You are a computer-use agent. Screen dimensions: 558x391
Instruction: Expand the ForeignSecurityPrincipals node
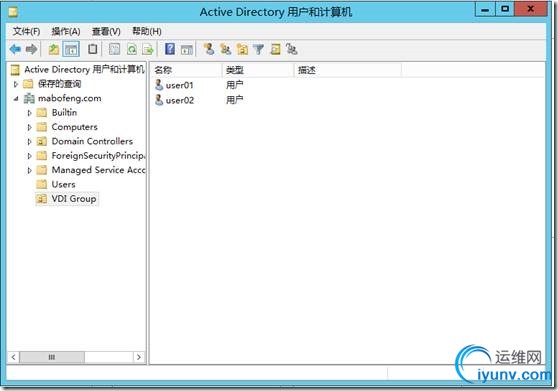pos(30,156)
